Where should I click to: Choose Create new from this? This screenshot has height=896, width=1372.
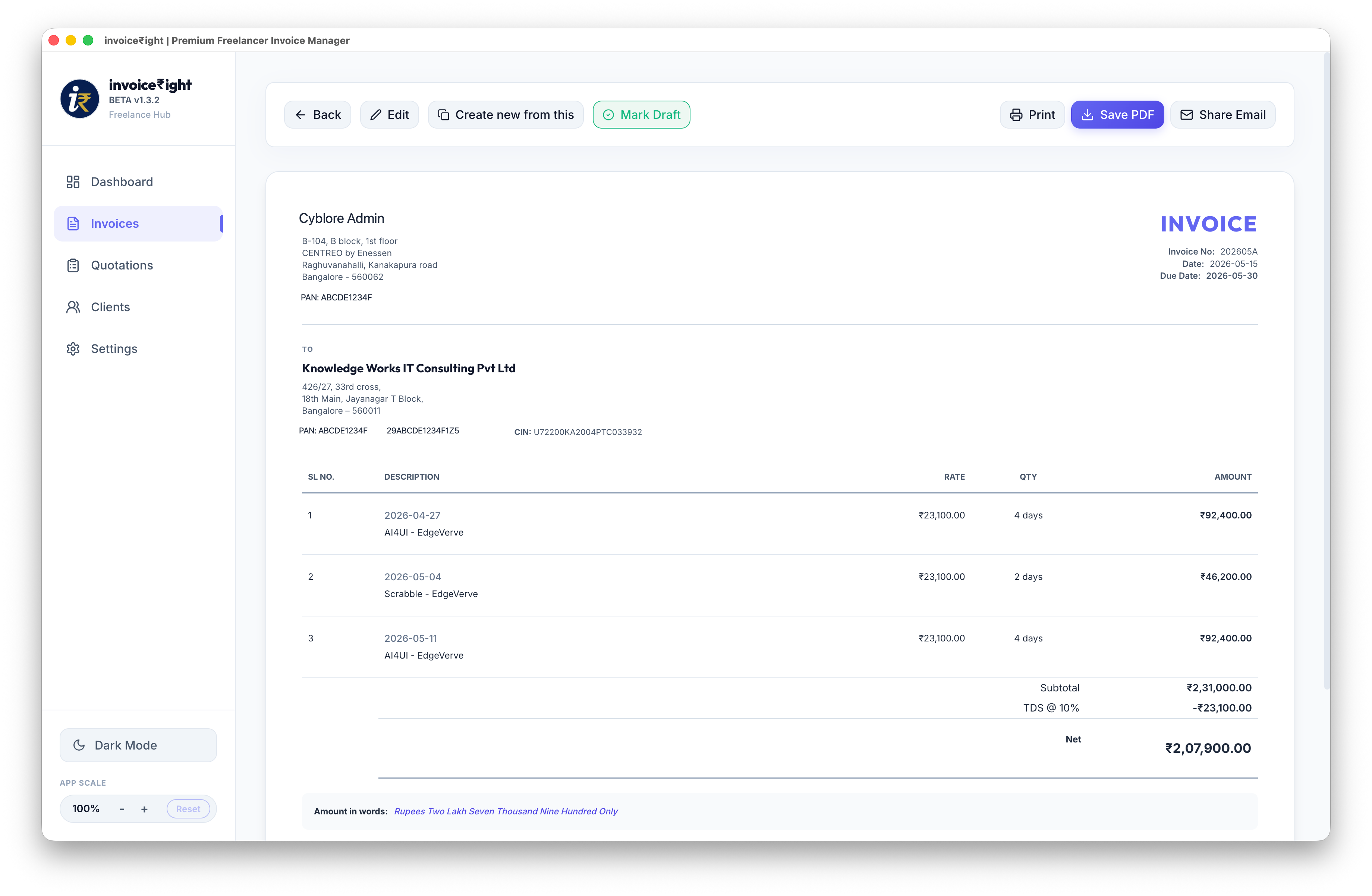(x=506, y=115)
